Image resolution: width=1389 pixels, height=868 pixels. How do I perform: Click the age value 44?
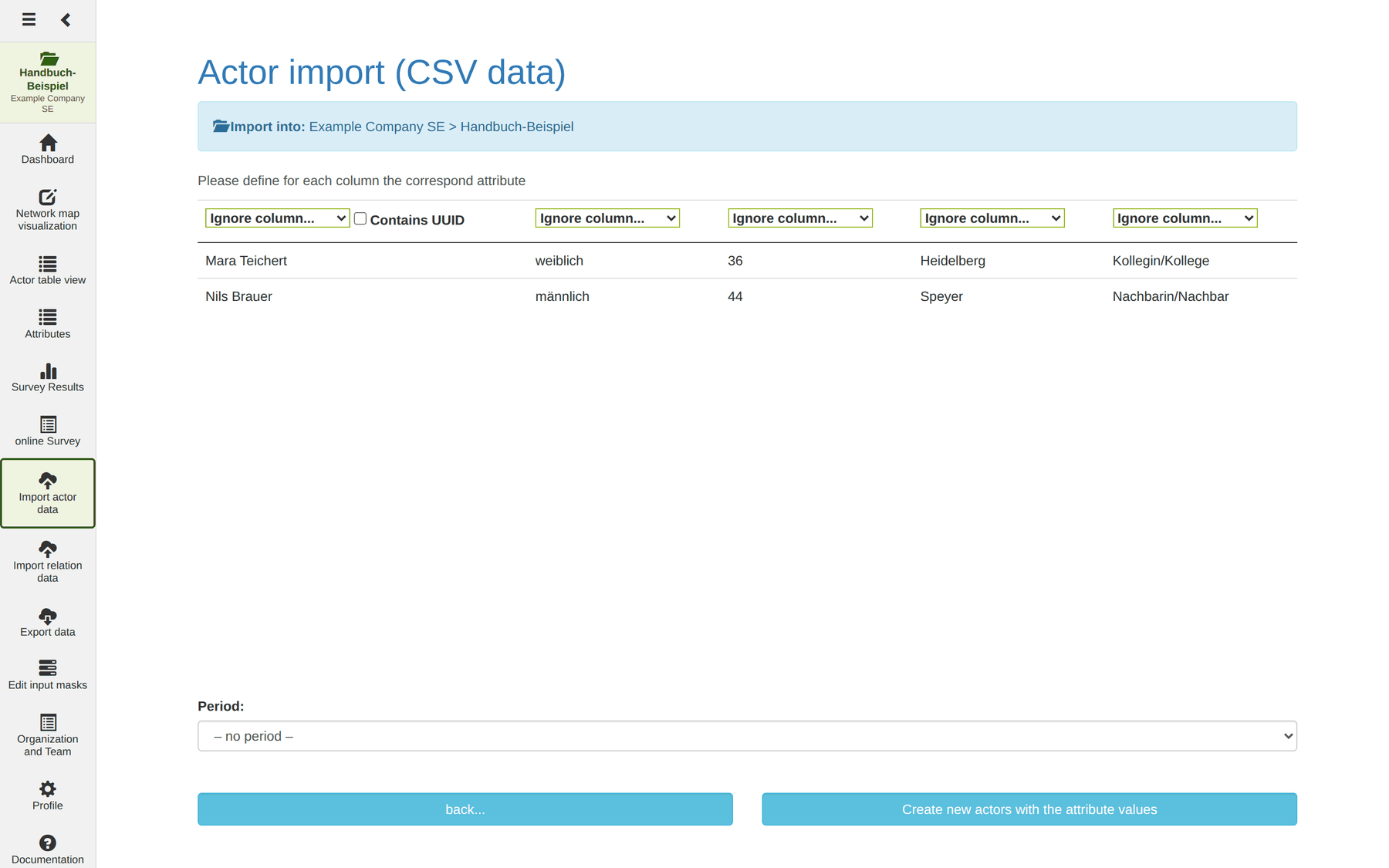pos(735,296)
